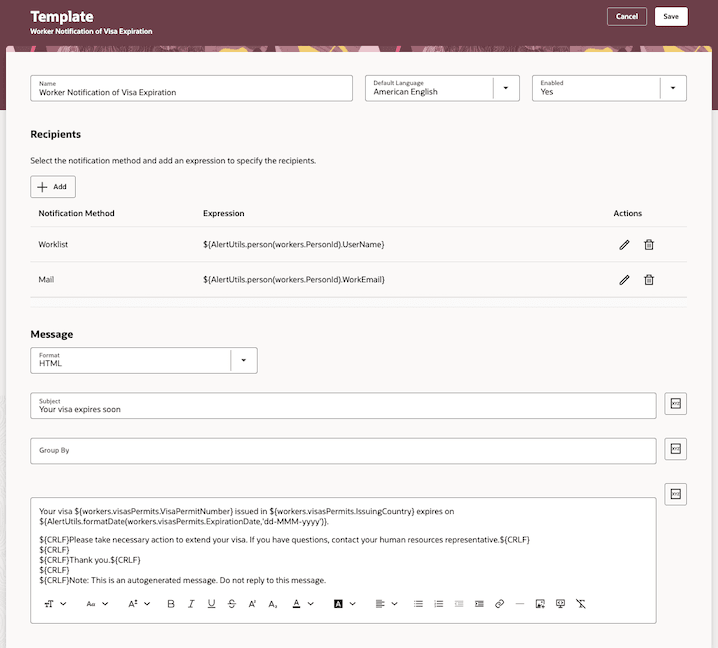Screen dimensions: 718x648
Task: Insert an image into message
Action: 540,604
